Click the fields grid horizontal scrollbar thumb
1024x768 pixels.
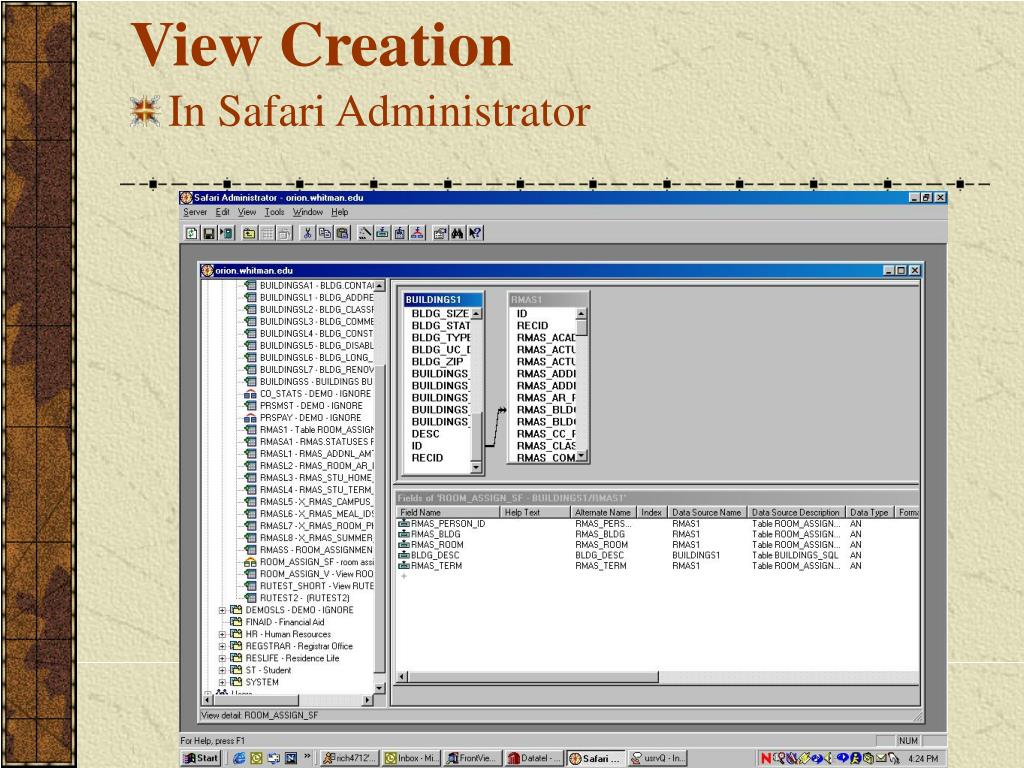pyautogui.click(x=533, y=677)
